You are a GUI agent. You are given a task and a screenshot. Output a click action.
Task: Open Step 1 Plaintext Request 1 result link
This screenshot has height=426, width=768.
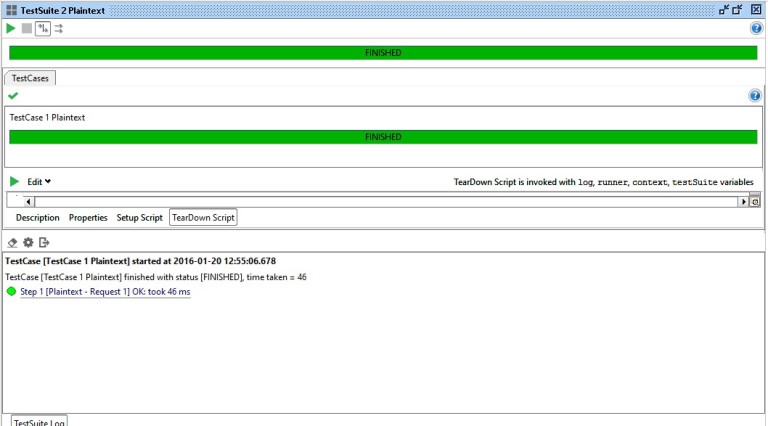tap(105, 292)
